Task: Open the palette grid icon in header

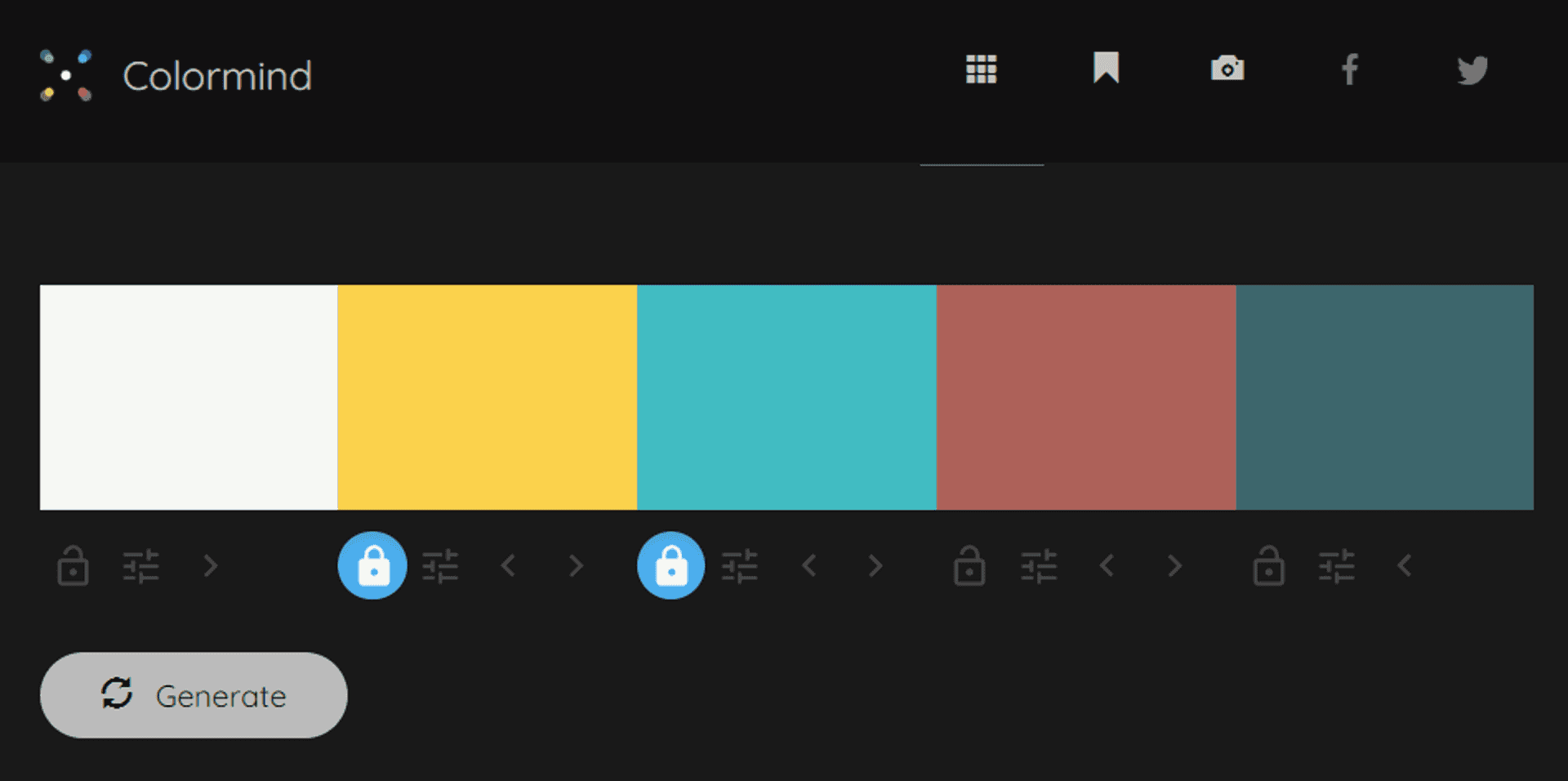Action: [981, 69]
